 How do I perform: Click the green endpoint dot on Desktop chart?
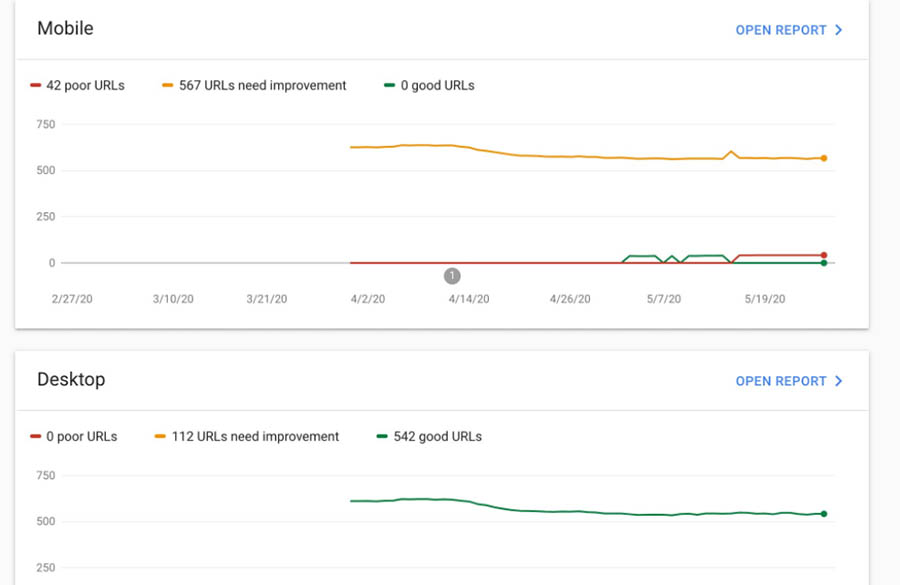(824, 514)
